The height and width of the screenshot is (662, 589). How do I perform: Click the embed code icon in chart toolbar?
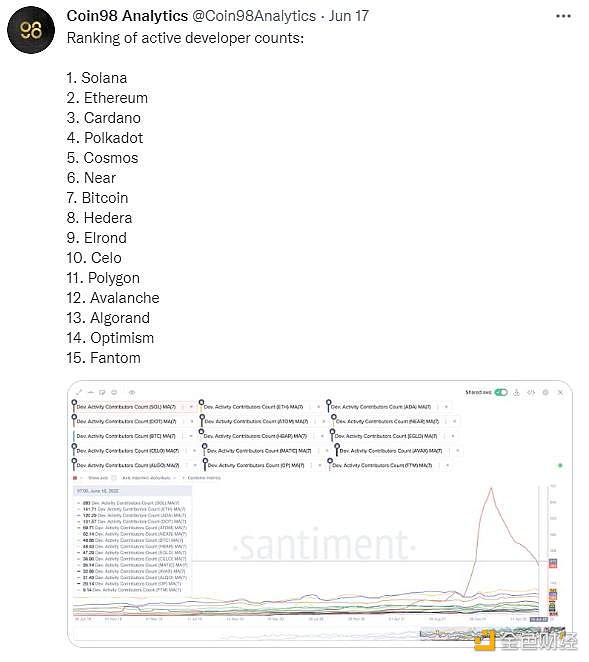coord(531,392)
